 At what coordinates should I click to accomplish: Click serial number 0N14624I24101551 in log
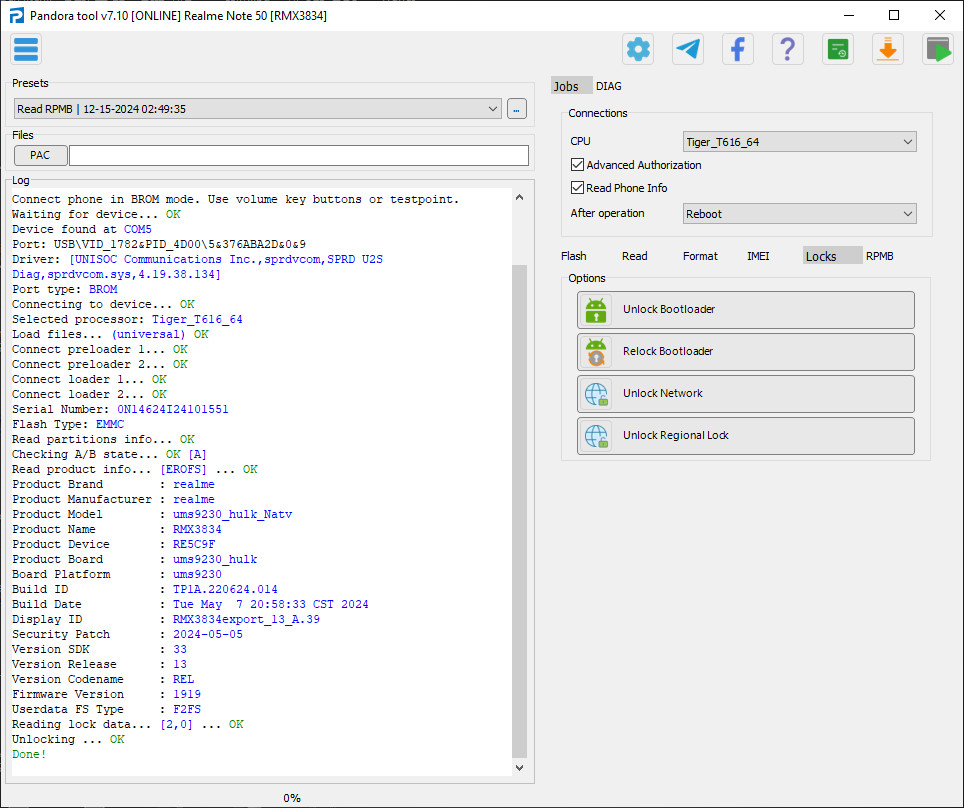(x=173, y=409)
